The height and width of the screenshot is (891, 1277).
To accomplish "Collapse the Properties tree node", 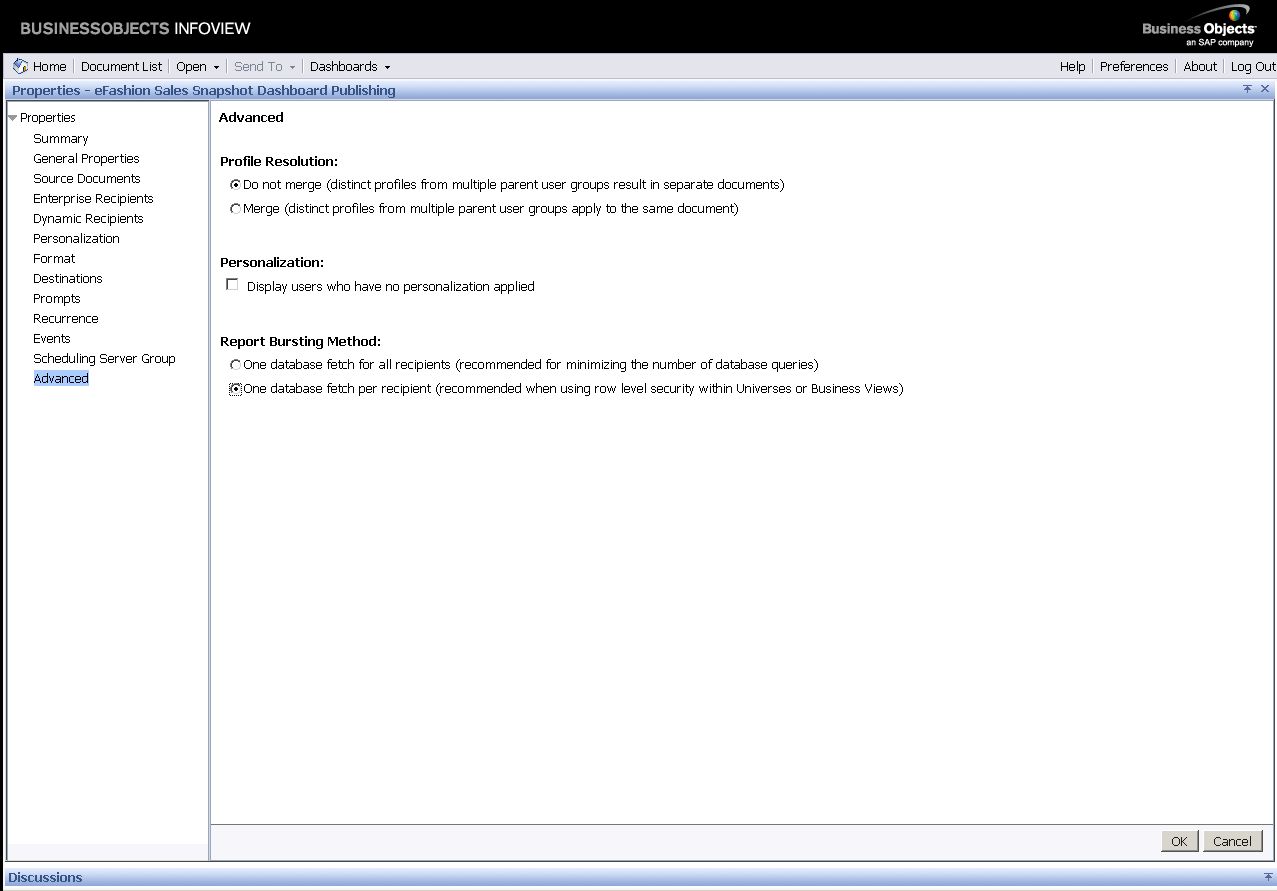I will click(12, 118).
